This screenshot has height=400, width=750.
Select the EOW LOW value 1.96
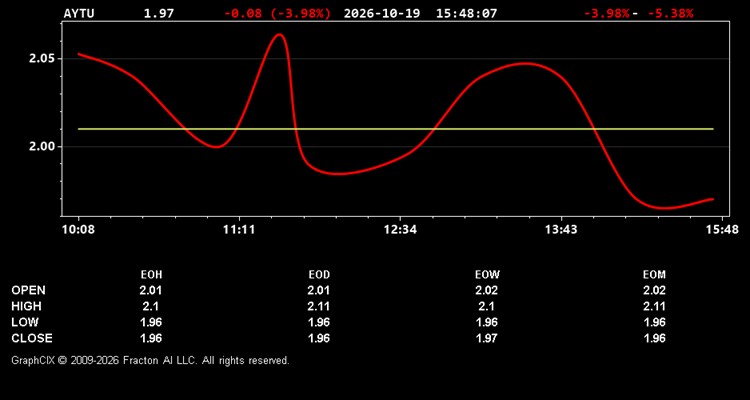(487, 322)
